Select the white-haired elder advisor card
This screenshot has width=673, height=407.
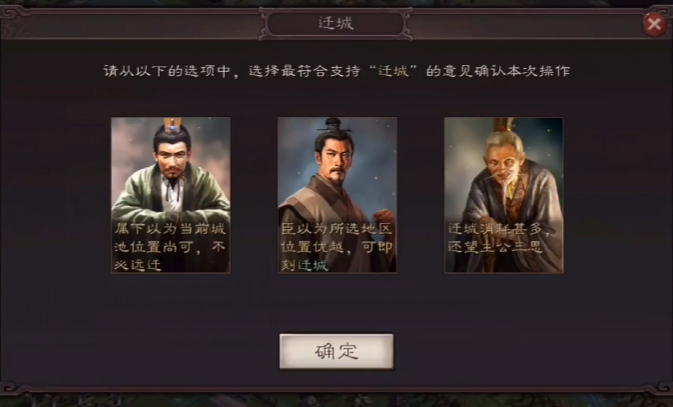[504, 195]
